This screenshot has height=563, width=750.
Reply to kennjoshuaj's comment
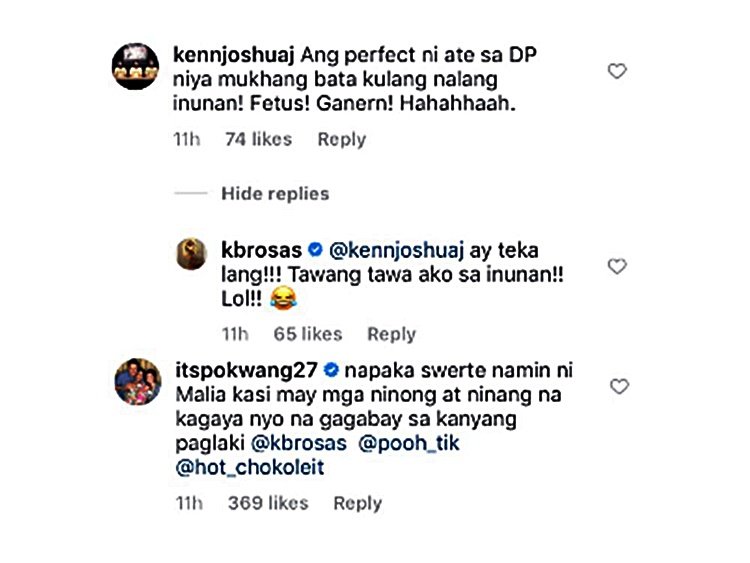(341, 139)
